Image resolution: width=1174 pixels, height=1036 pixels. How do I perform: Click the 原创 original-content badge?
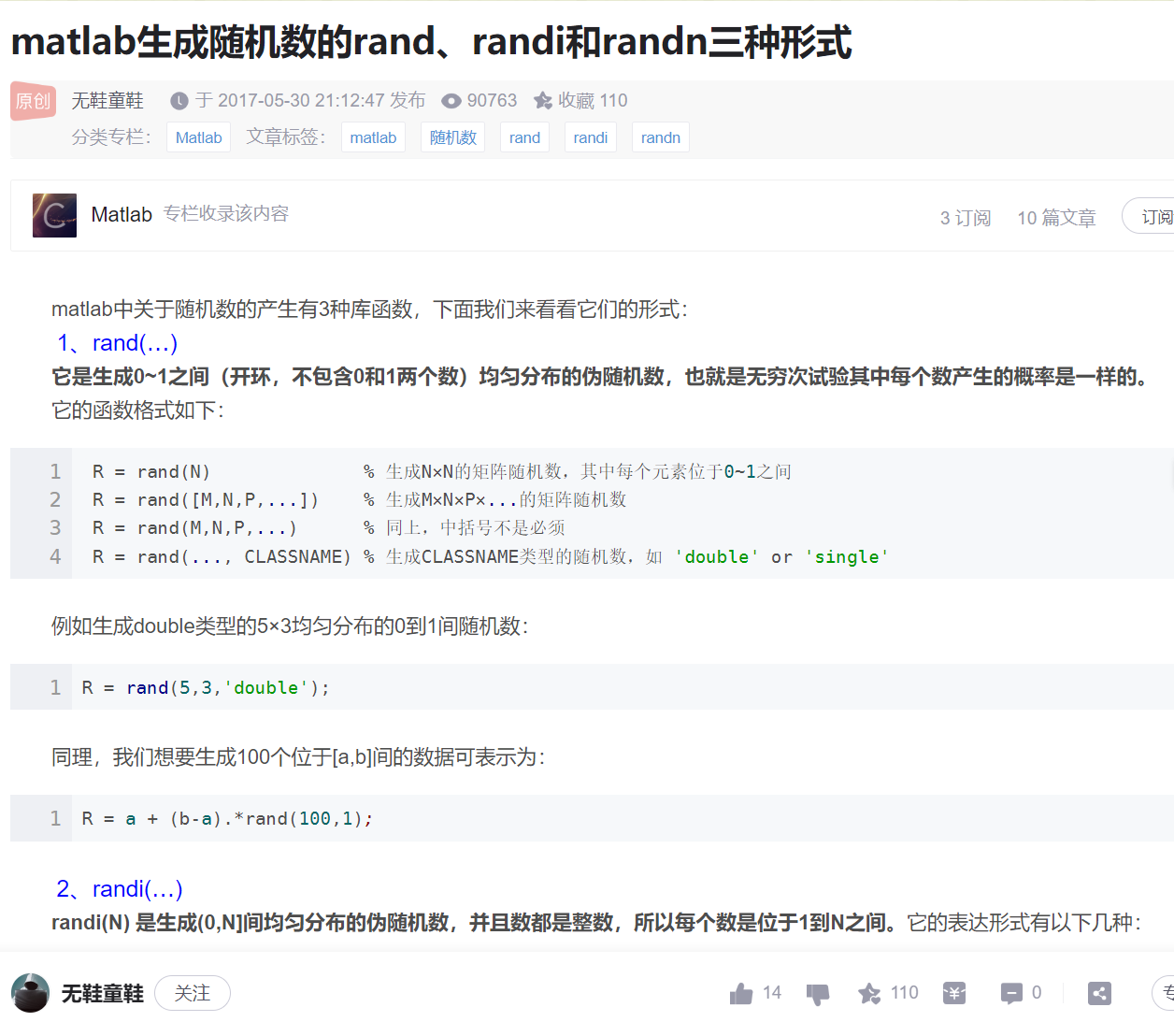pos(33,101)
